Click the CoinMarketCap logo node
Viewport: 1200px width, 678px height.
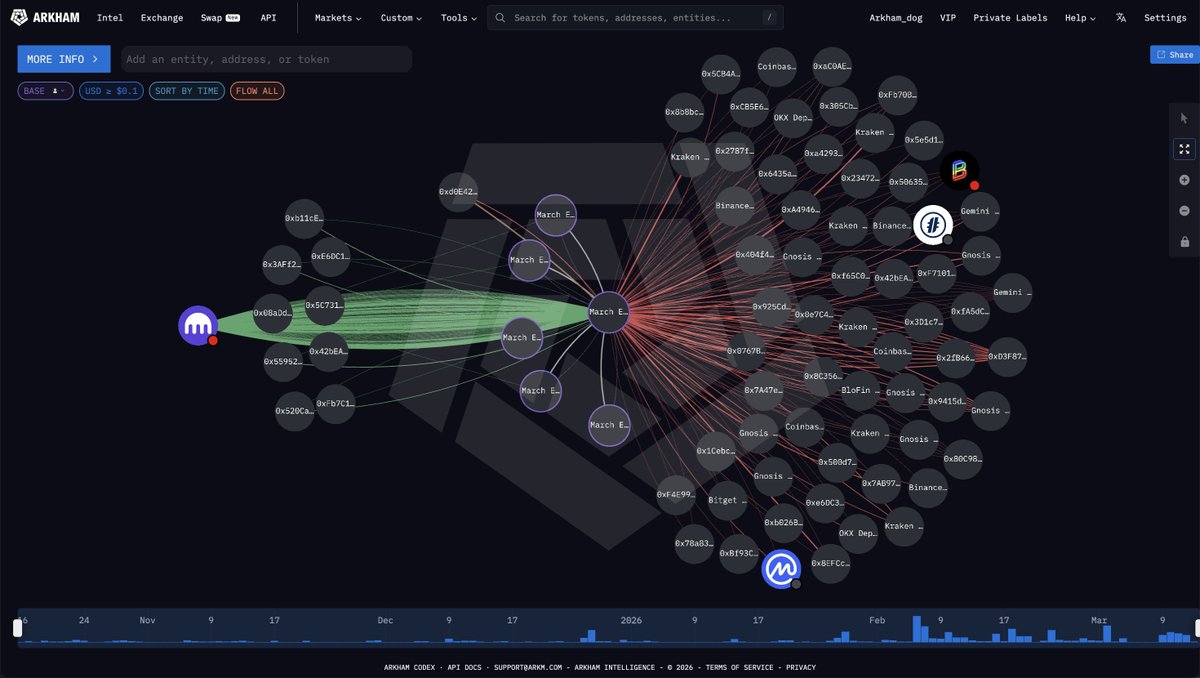781,569
